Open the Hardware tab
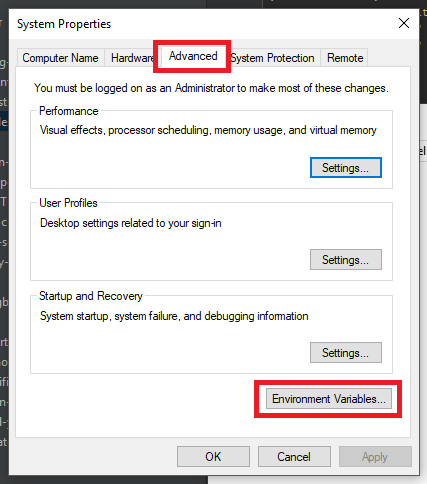 coord(131,58)
